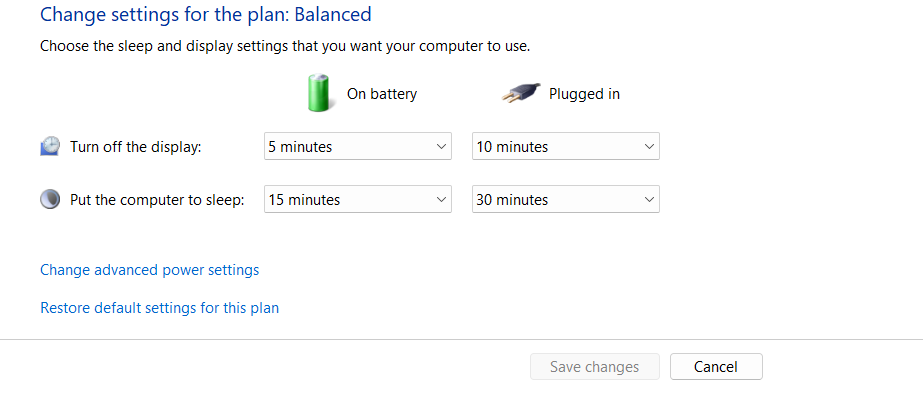Click the display clock icon
The height and width of the screenshot is (402, 923).
point(50,147)
